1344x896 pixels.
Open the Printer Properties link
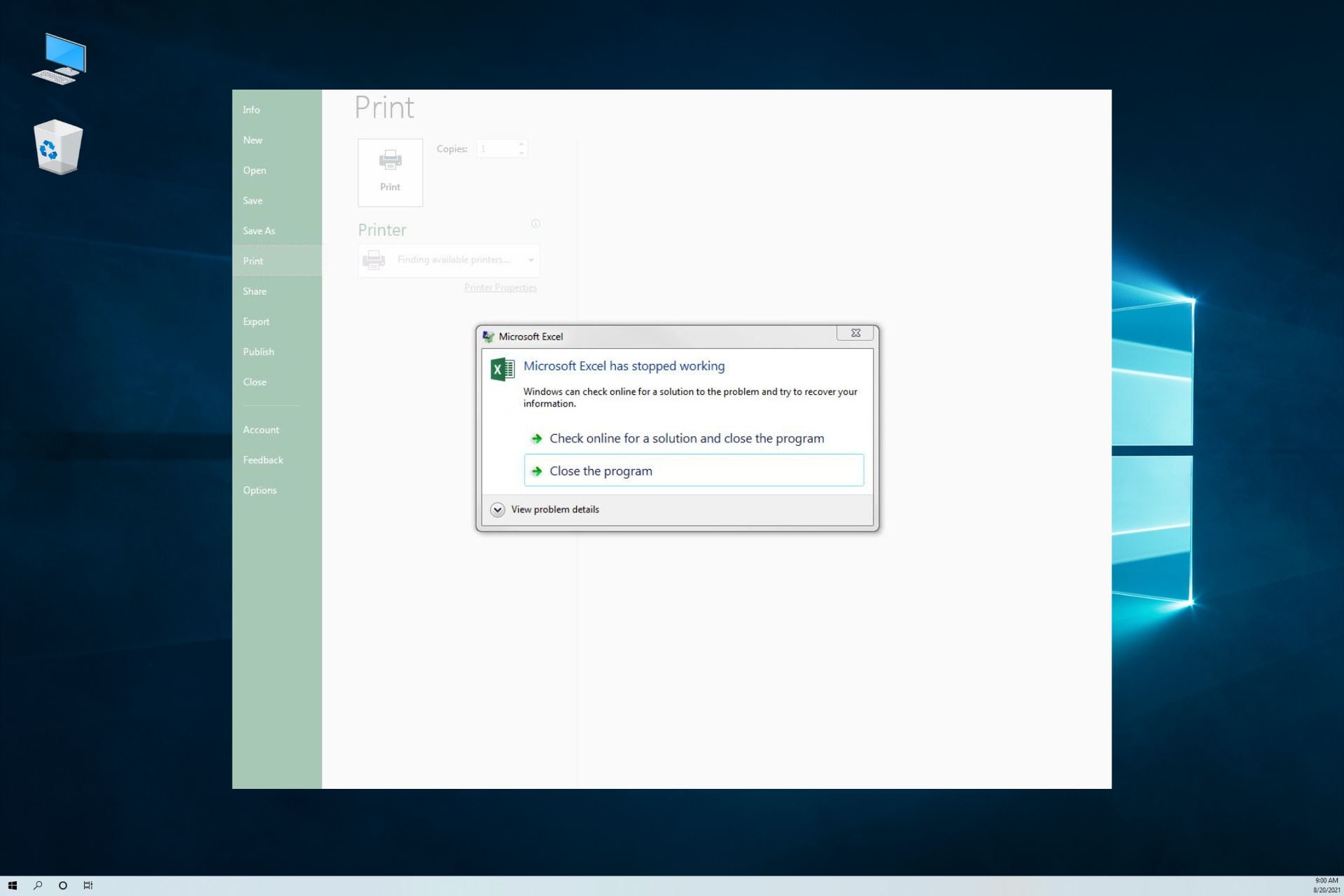(x=500, y=288)
